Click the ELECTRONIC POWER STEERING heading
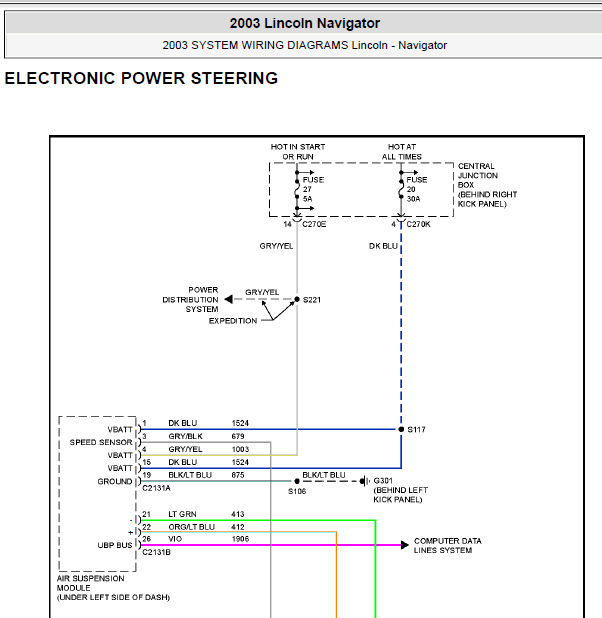Screen dimensions: 602x618 [x=141, y=78]
